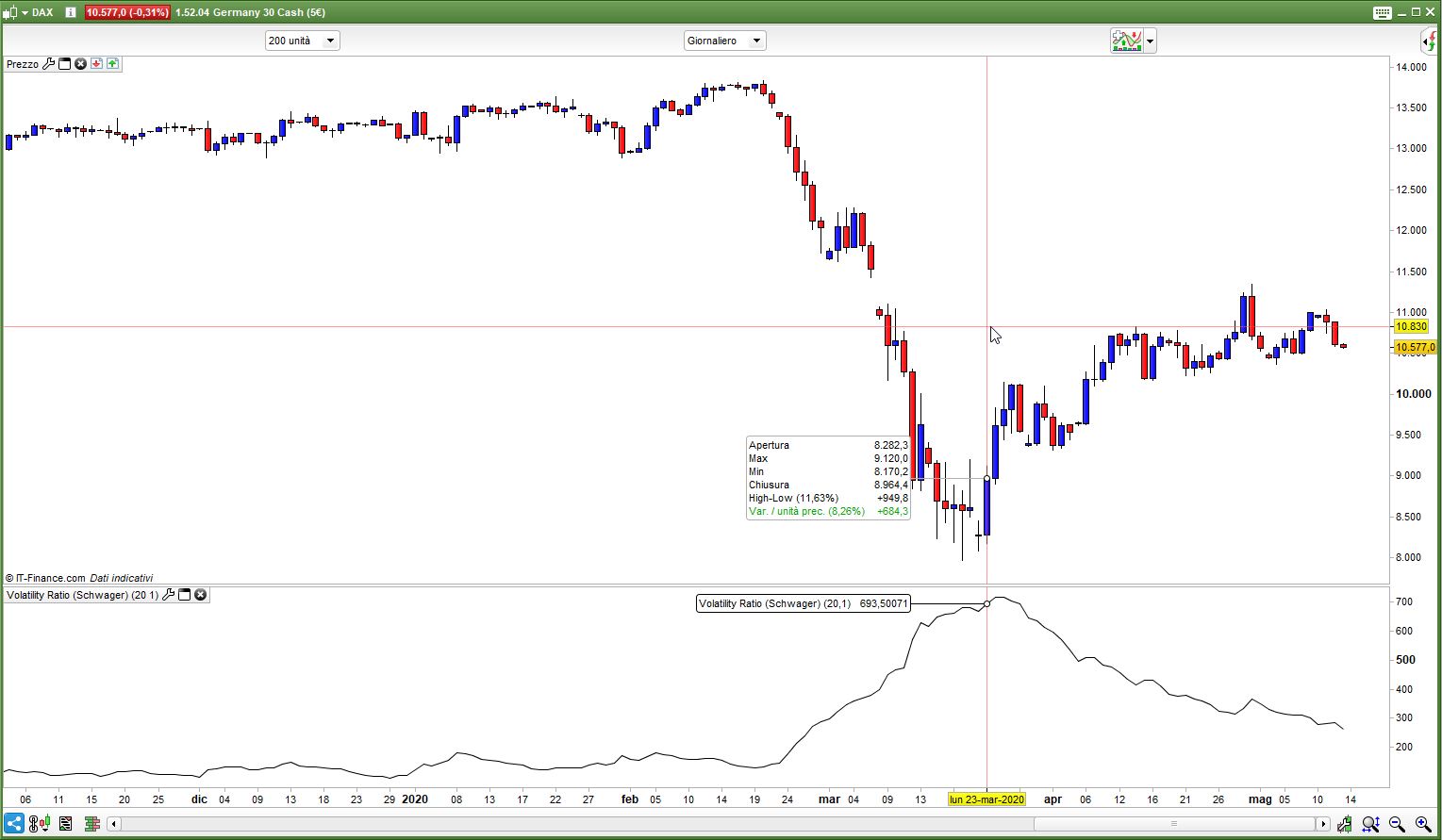Move Prezzo panel down with red arrow
This screenshot has width=1442, height=840.
point(96,64)
